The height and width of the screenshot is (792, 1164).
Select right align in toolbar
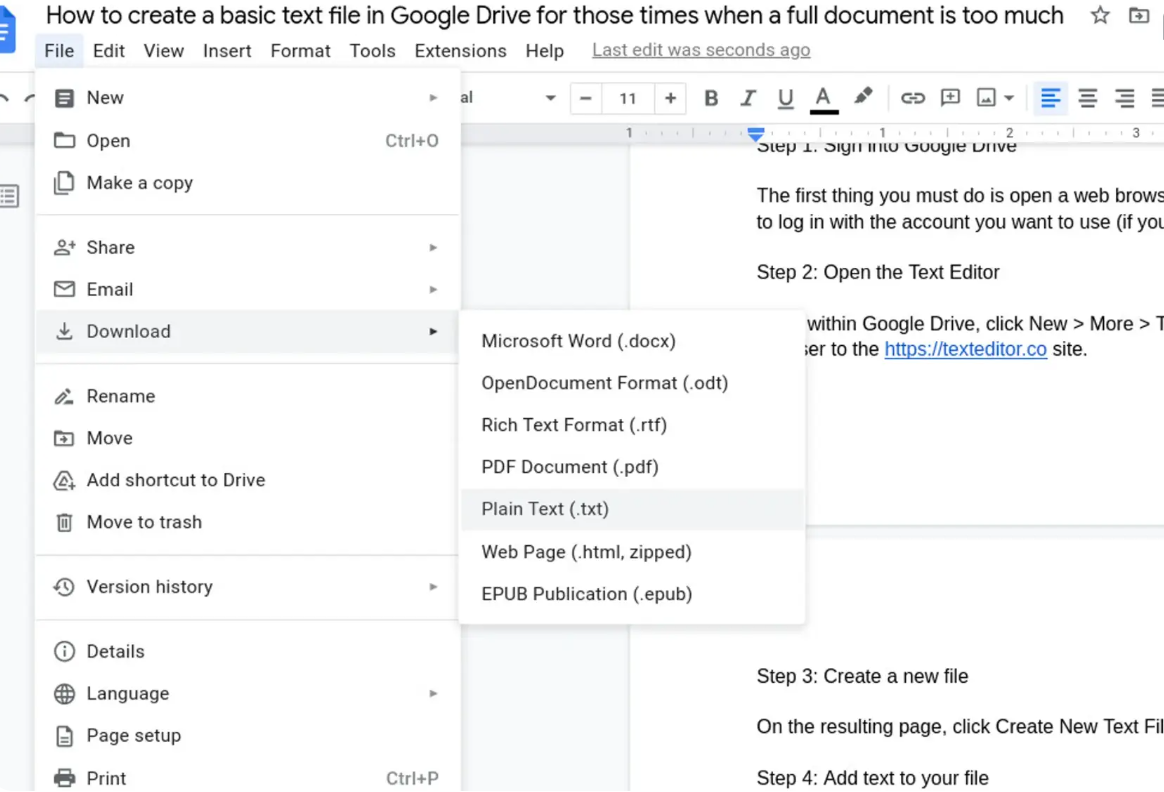(1125, 98)
